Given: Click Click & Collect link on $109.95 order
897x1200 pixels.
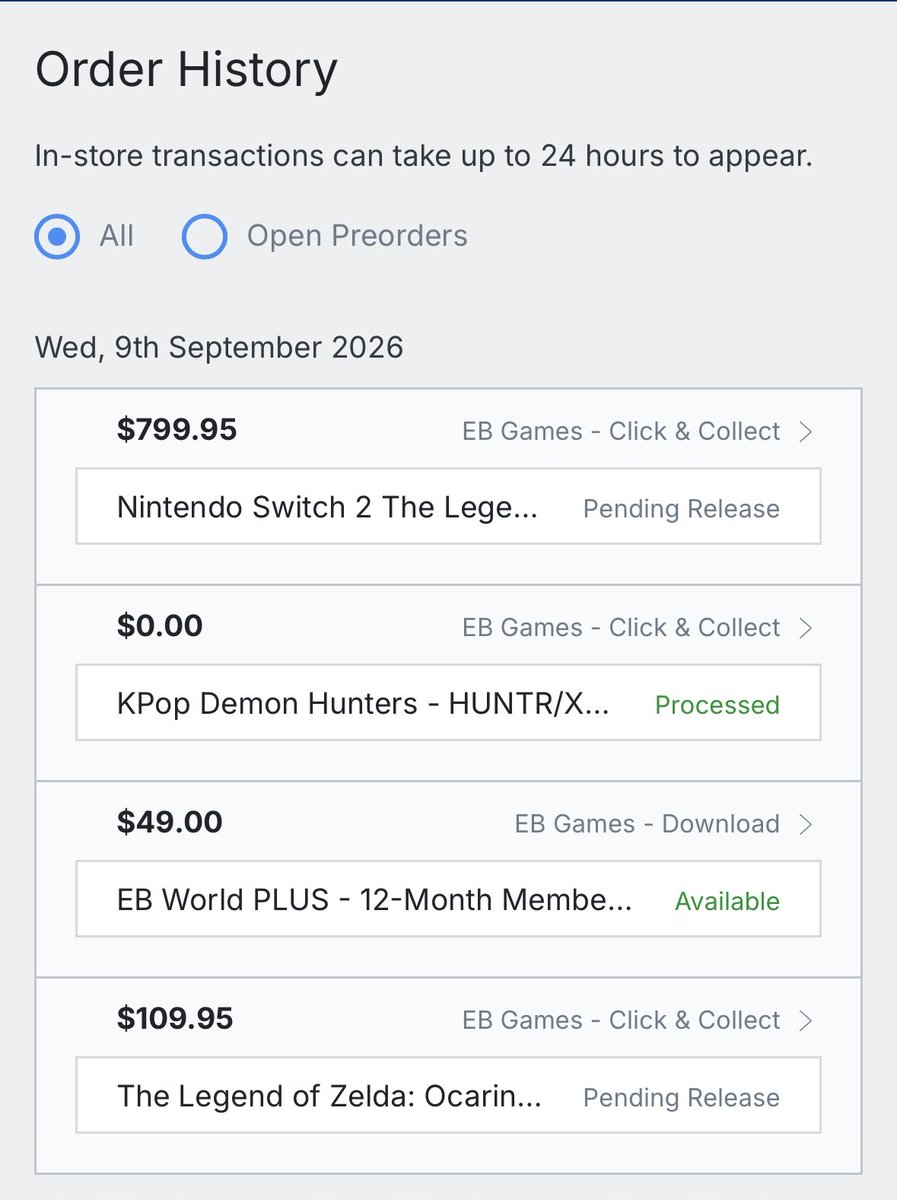Looking at the screenshot, I should tap(621, 1020).
